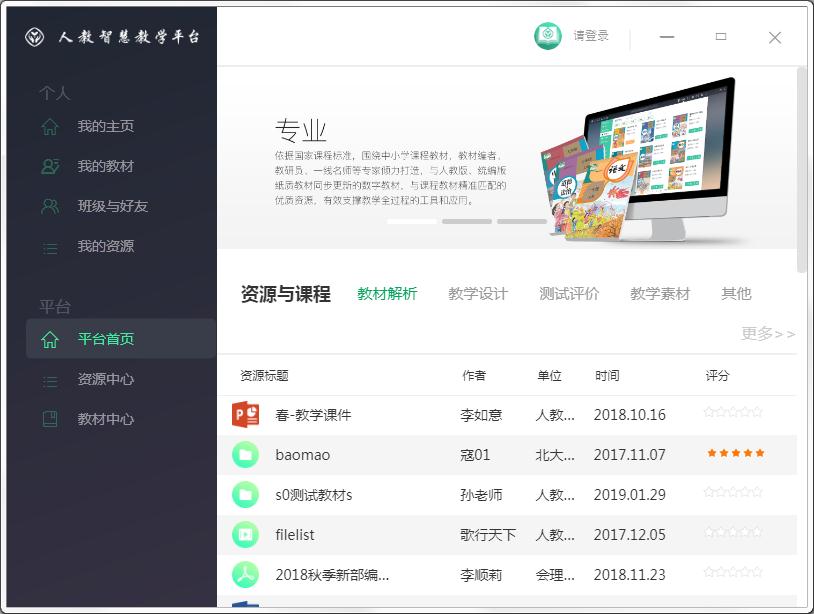Switch to 其他 tab

pyautogui.click(x=736, y=294)
